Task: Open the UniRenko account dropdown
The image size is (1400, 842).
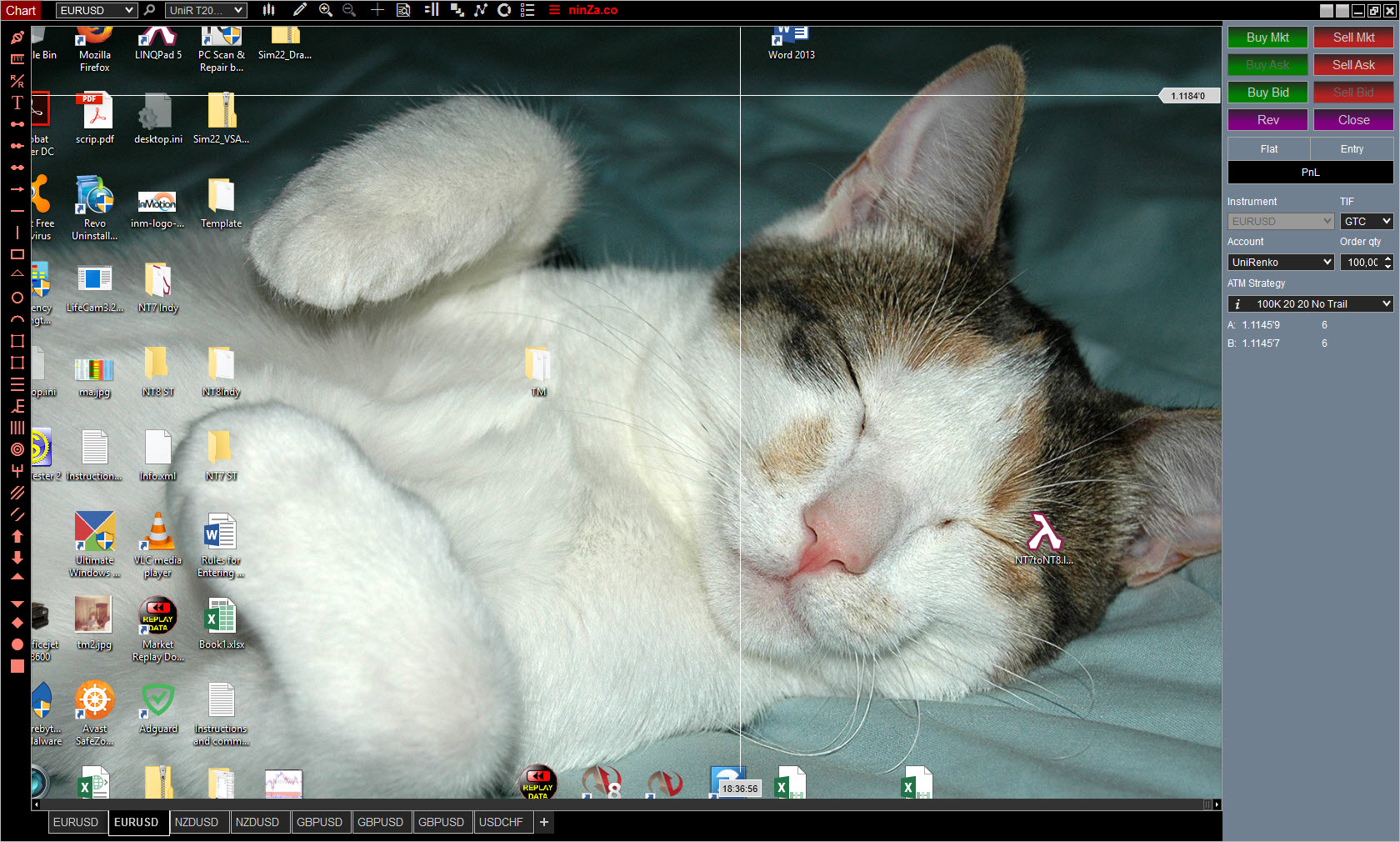Action: pyautogui.click(x=1281, y=263)
